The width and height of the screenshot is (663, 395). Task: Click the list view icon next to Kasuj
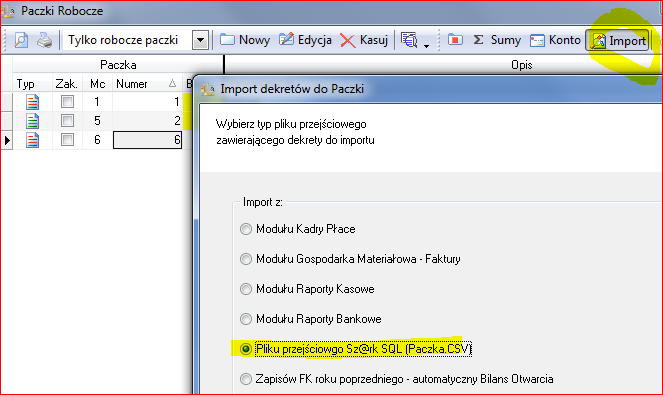click(x=409, y=40)
